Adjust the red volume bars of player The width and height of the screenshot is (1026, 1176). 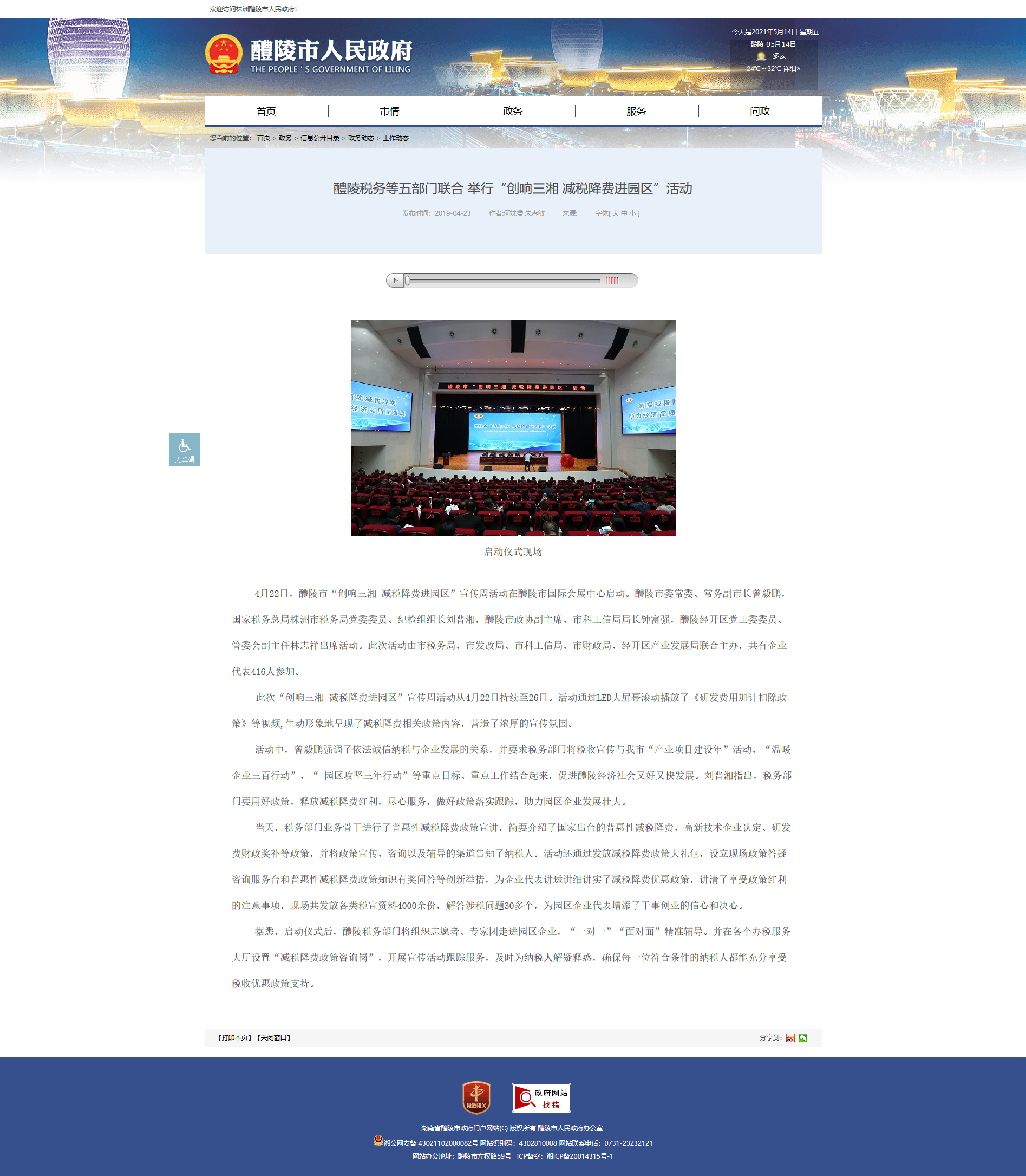tap(611, 281)
